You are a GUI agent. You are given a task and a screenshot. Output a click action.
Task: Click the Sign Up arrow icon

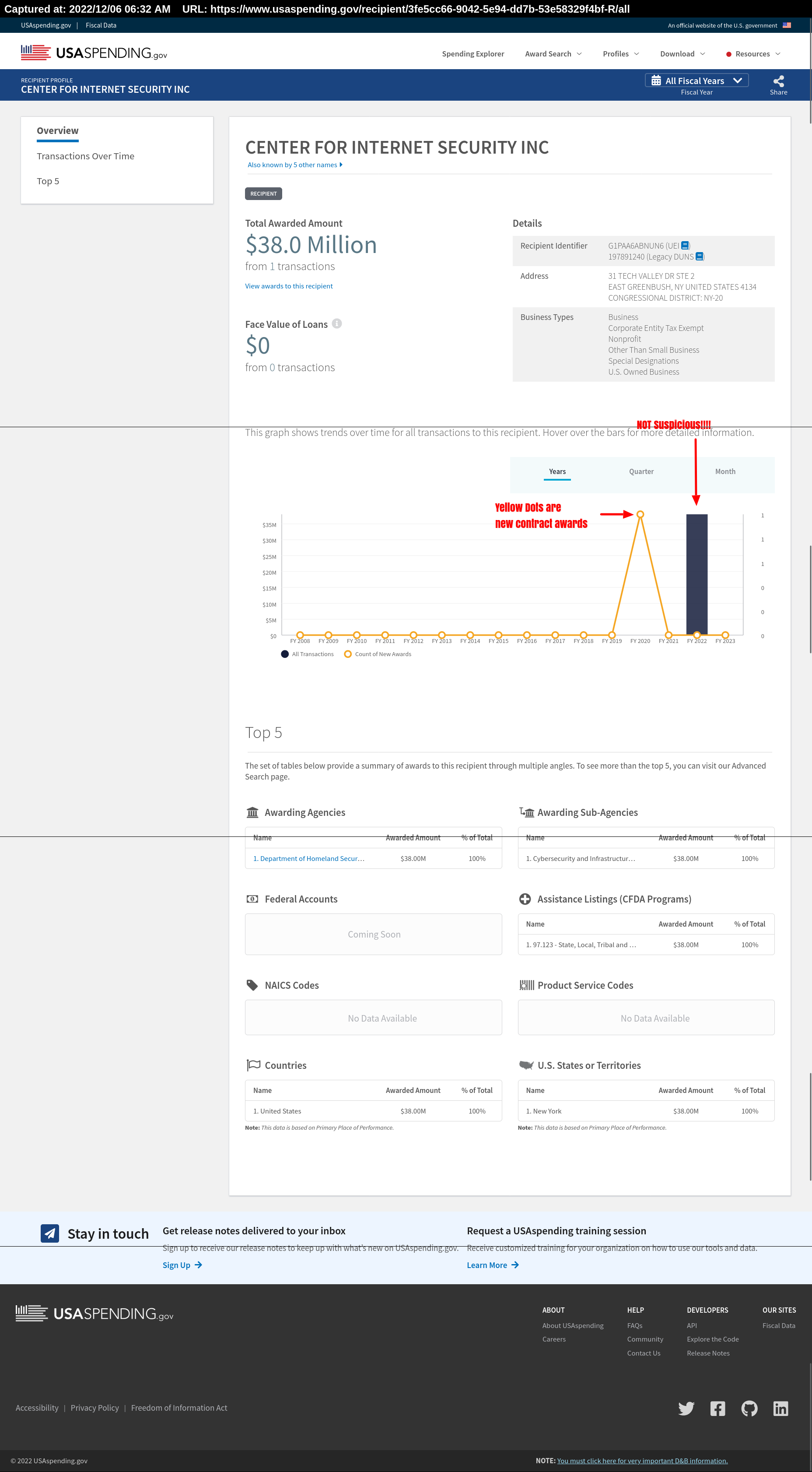point(198,1265)
